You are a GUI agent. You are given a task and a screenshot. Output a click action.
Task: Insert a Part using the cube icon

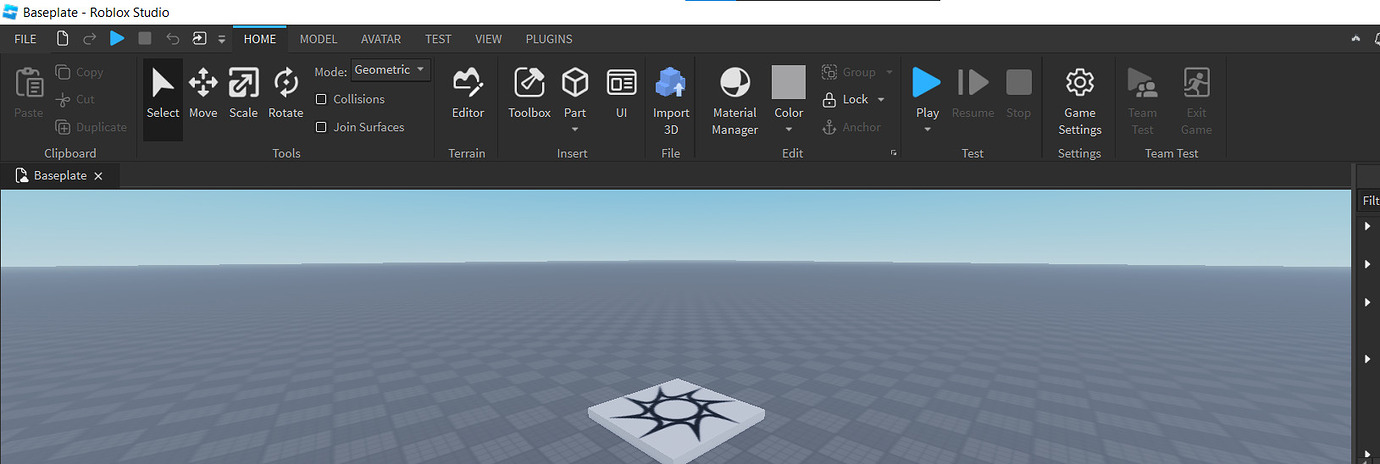[x=575, y=83]
